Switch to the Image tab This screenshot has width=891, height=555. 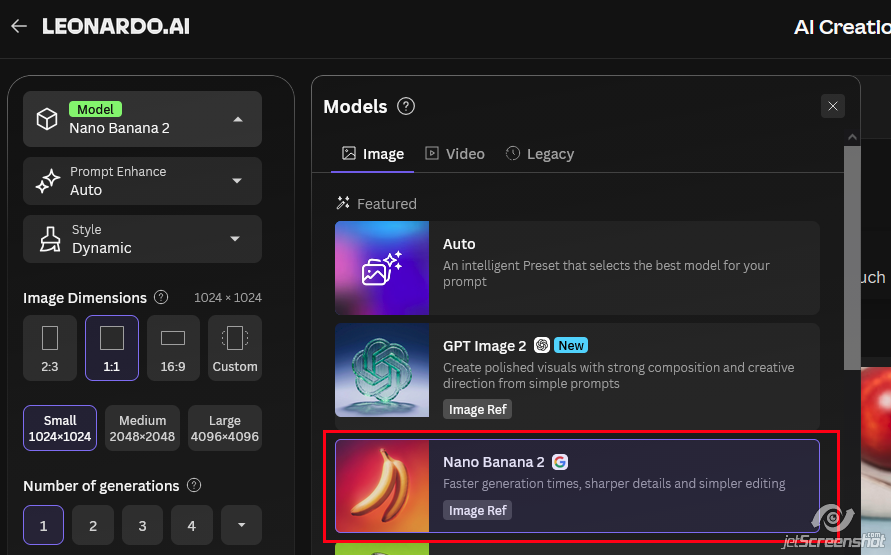(x=372, y=154)
